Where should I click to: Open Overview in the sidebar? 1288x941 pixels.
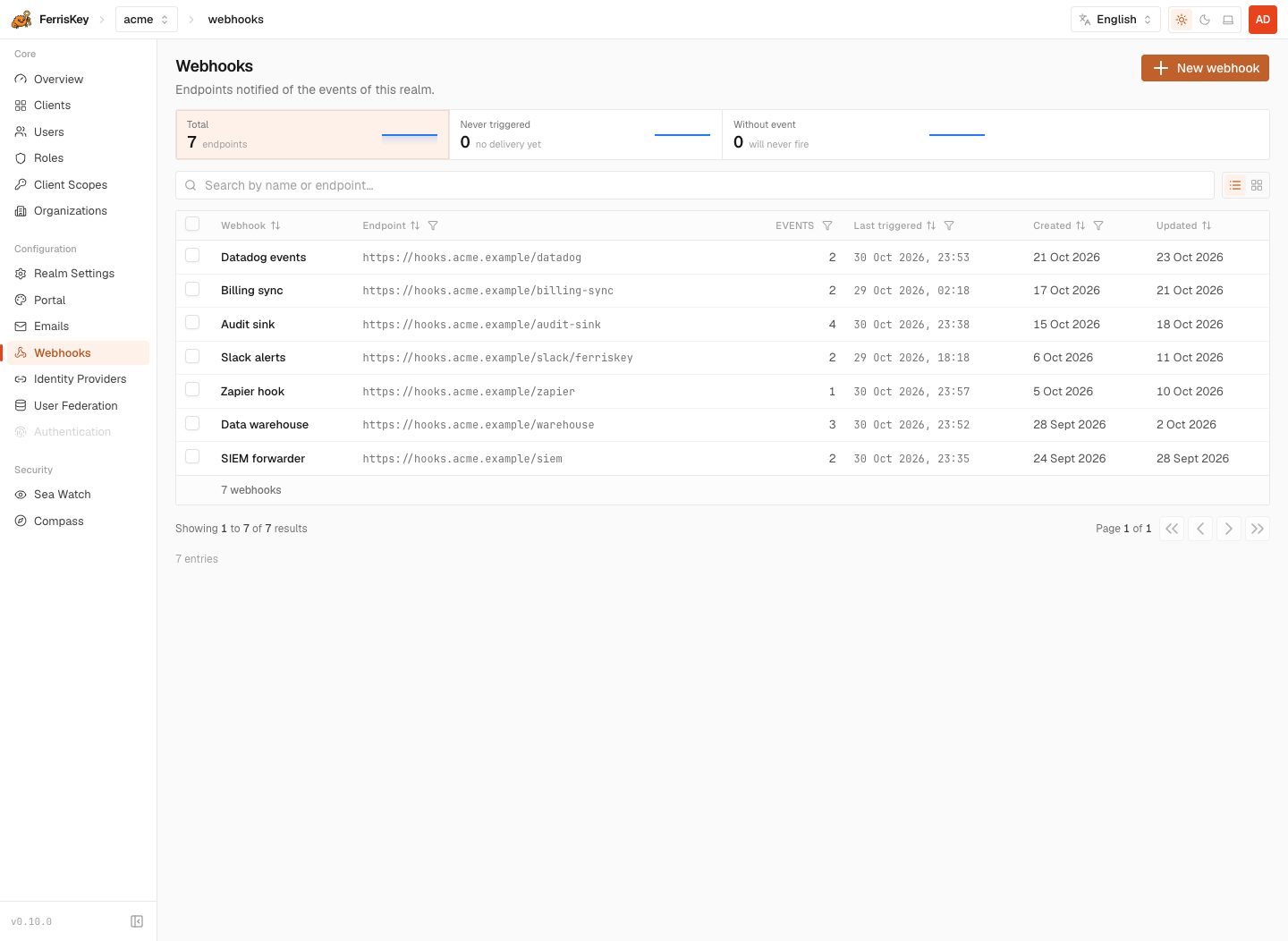79,80
